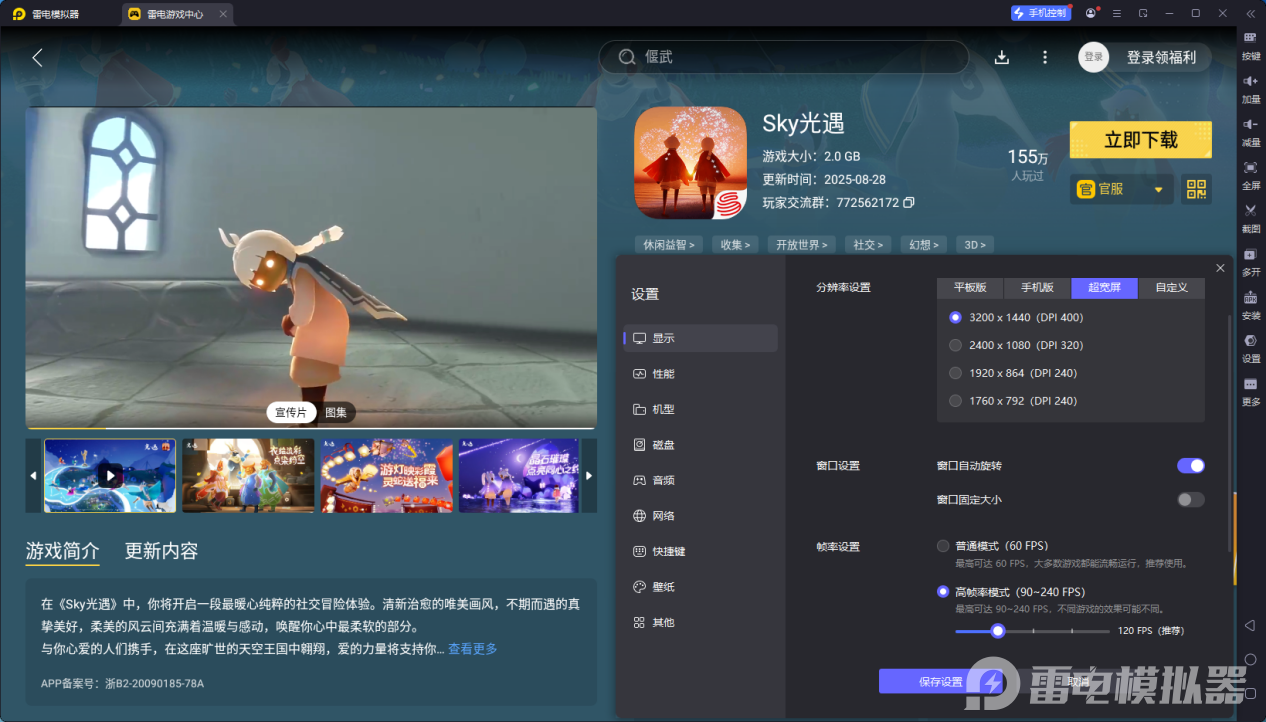
Task: Click the FPS slider handle at 120 FPS
Action: point(997,631)
